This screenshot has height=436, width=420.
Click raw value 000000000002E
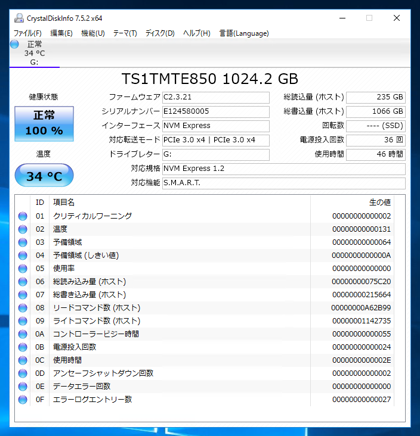tap(361, 360)
